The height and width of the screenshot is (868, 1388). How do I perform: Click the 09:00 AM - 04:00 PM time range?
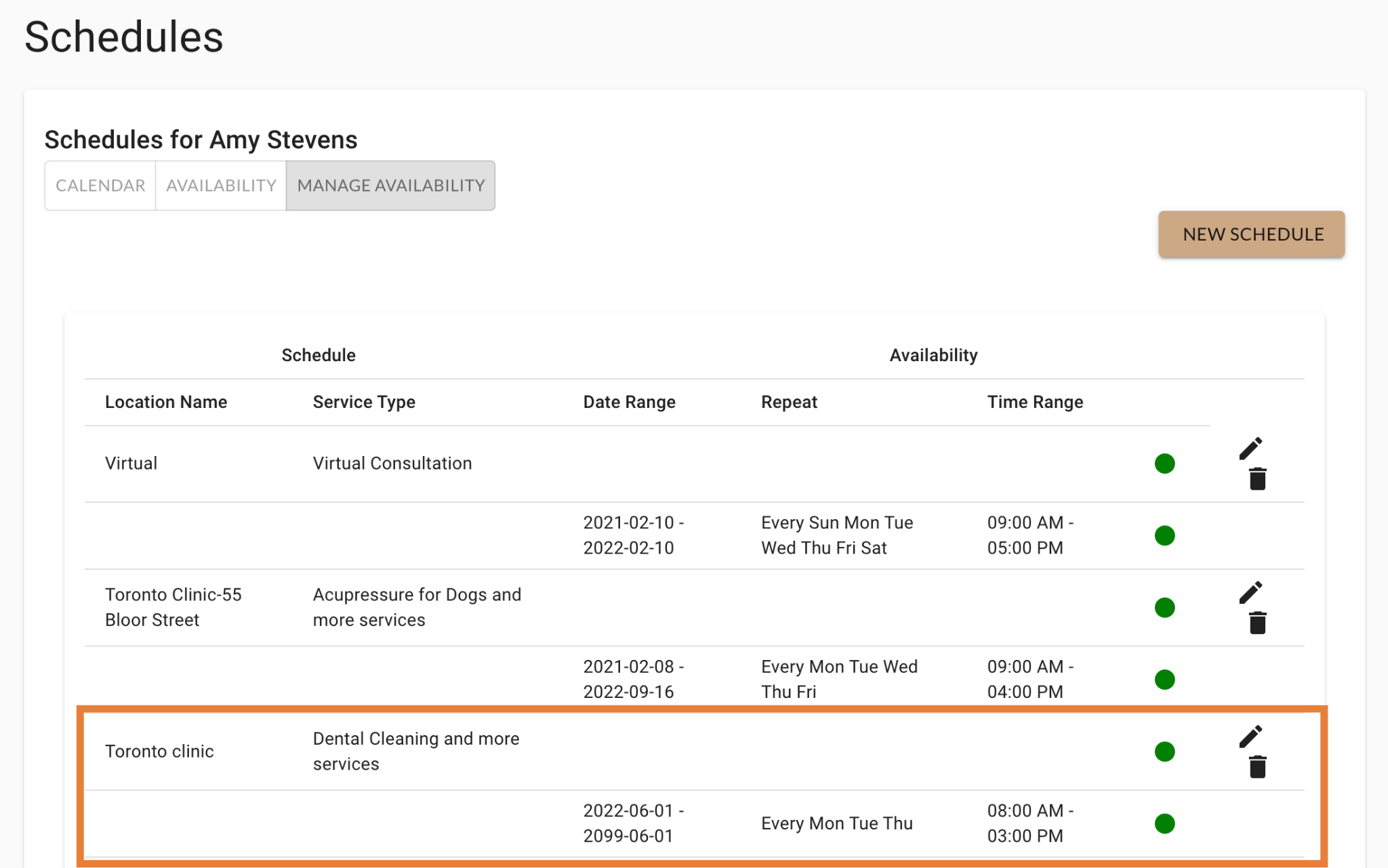click(x=1030, y=679)
